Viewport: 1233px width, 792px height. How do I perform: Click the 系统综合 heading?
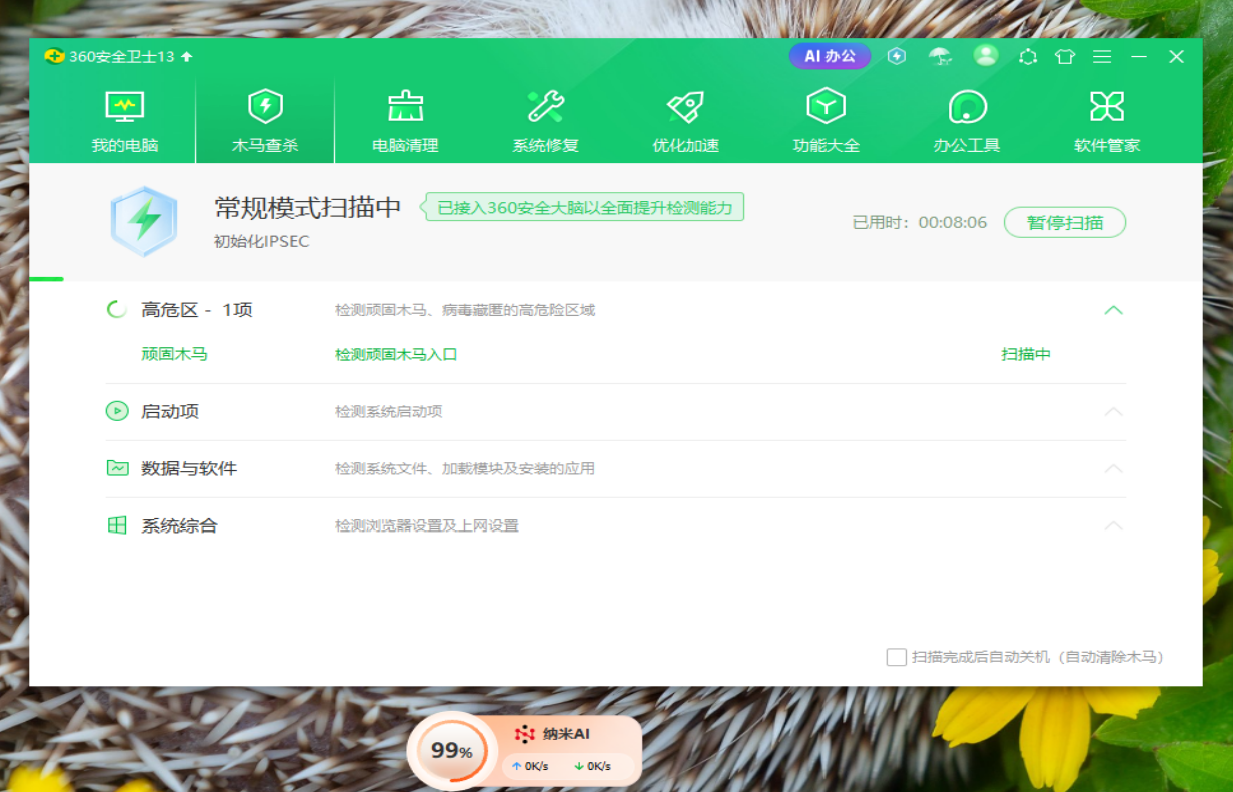coord(179,525)
